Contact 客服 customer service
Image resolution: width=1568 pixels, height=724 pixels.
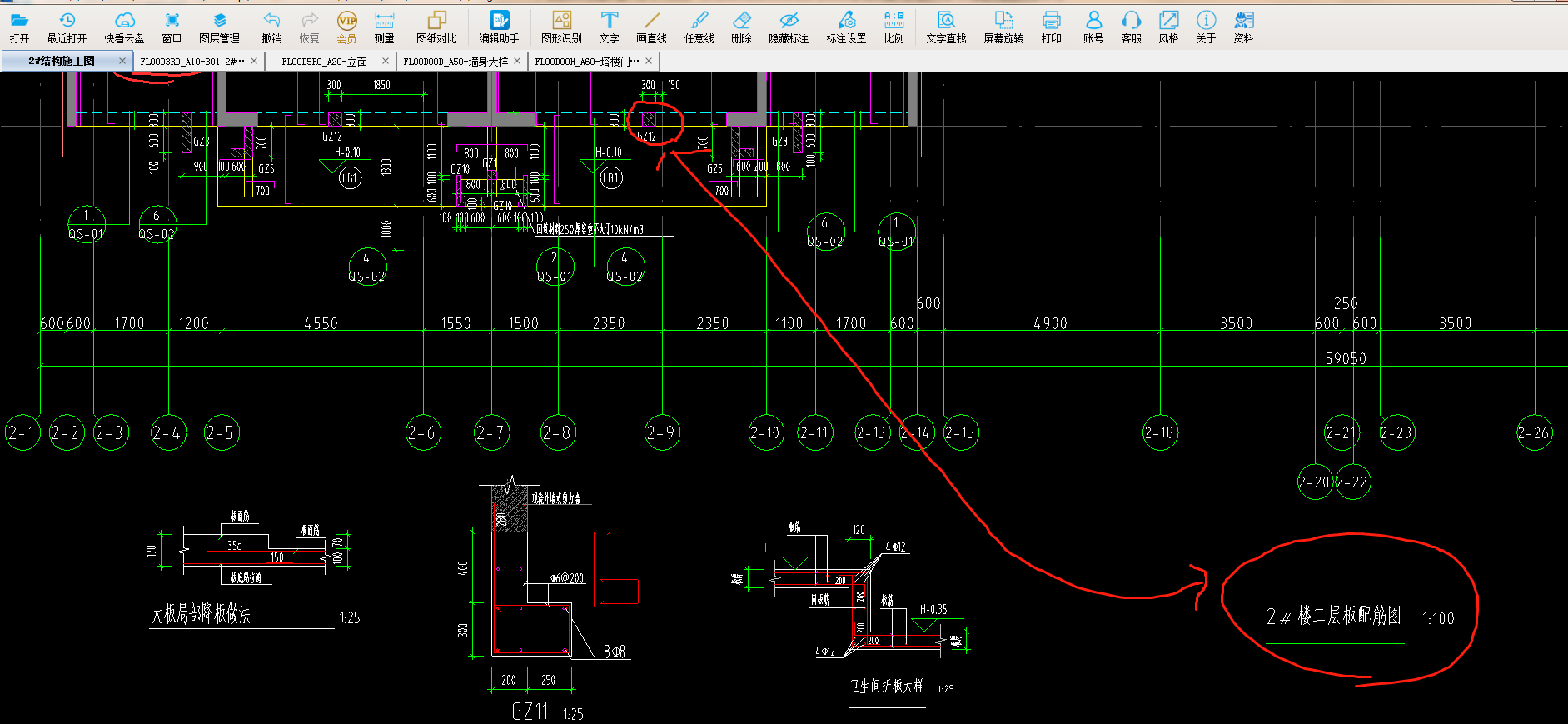[x=1131, y=27]
